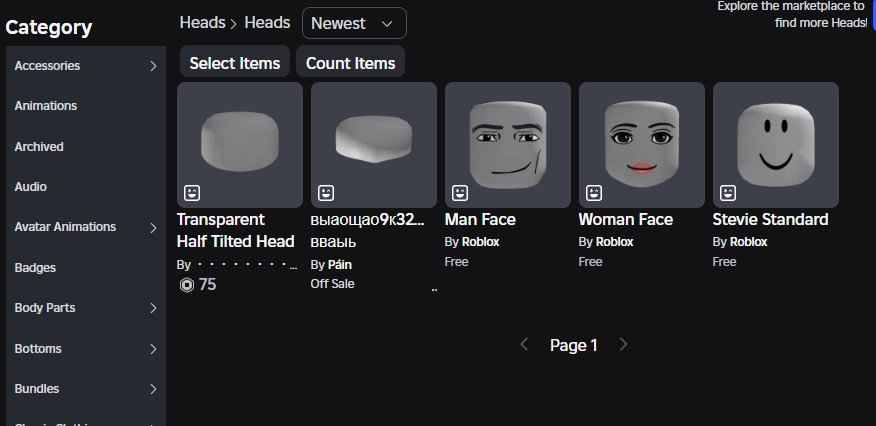
Task: Expand the Bottoms category
Action: (153, 349)
